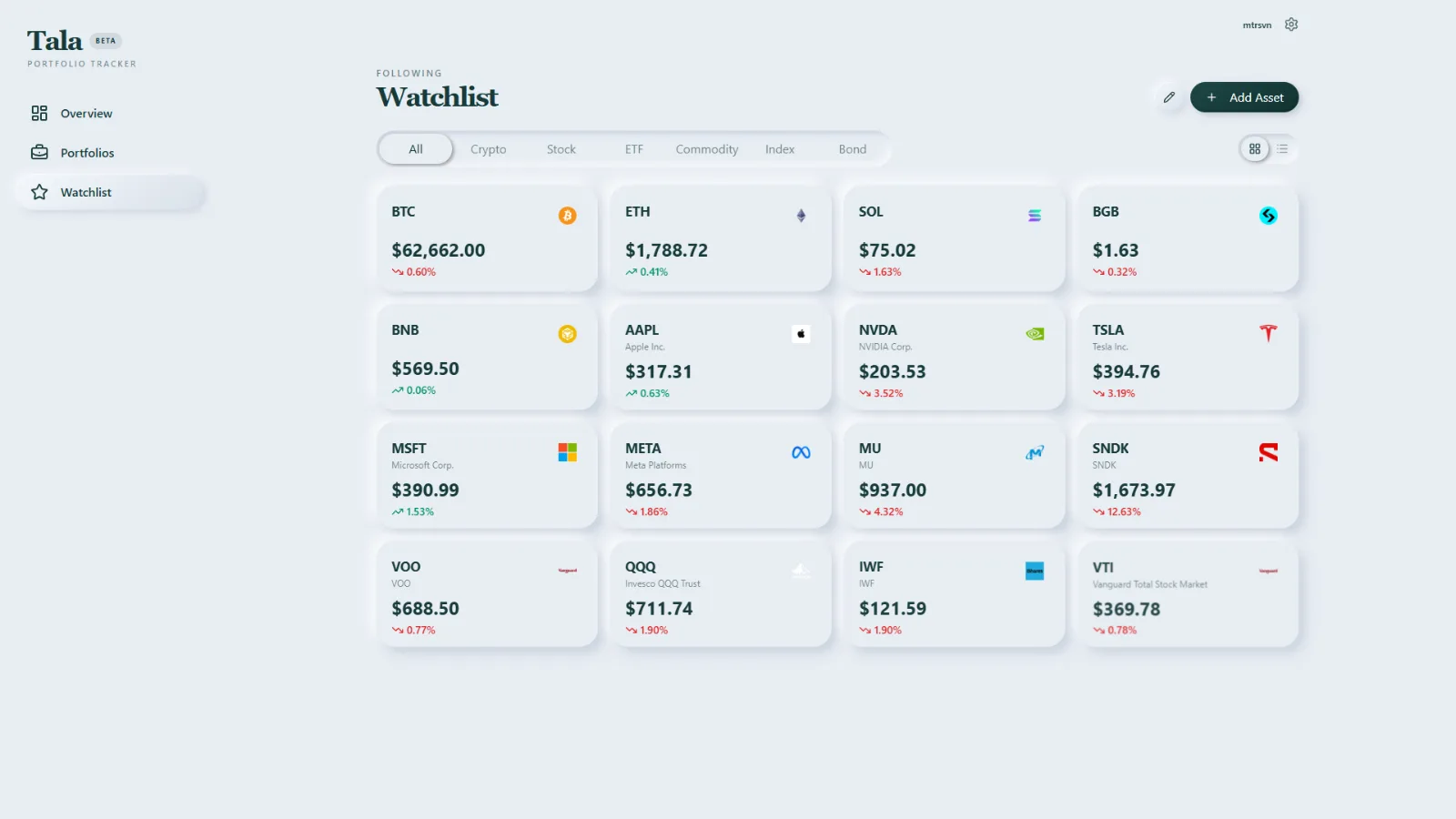1456x819 pixels.
Task: Click the SNDK price $1,673.97
Action: click(x=1134, y=490)
